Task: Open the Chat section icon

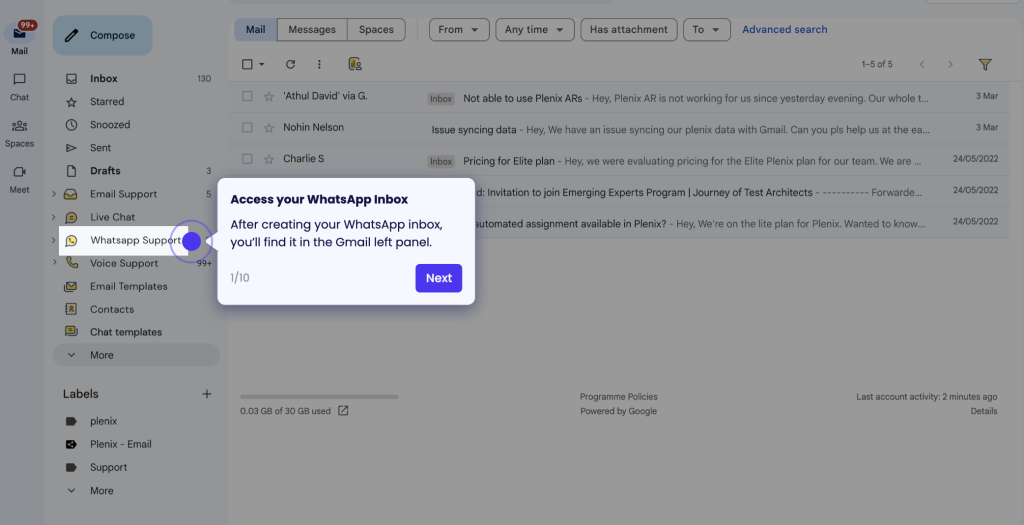Action: (x=19, y=79)
